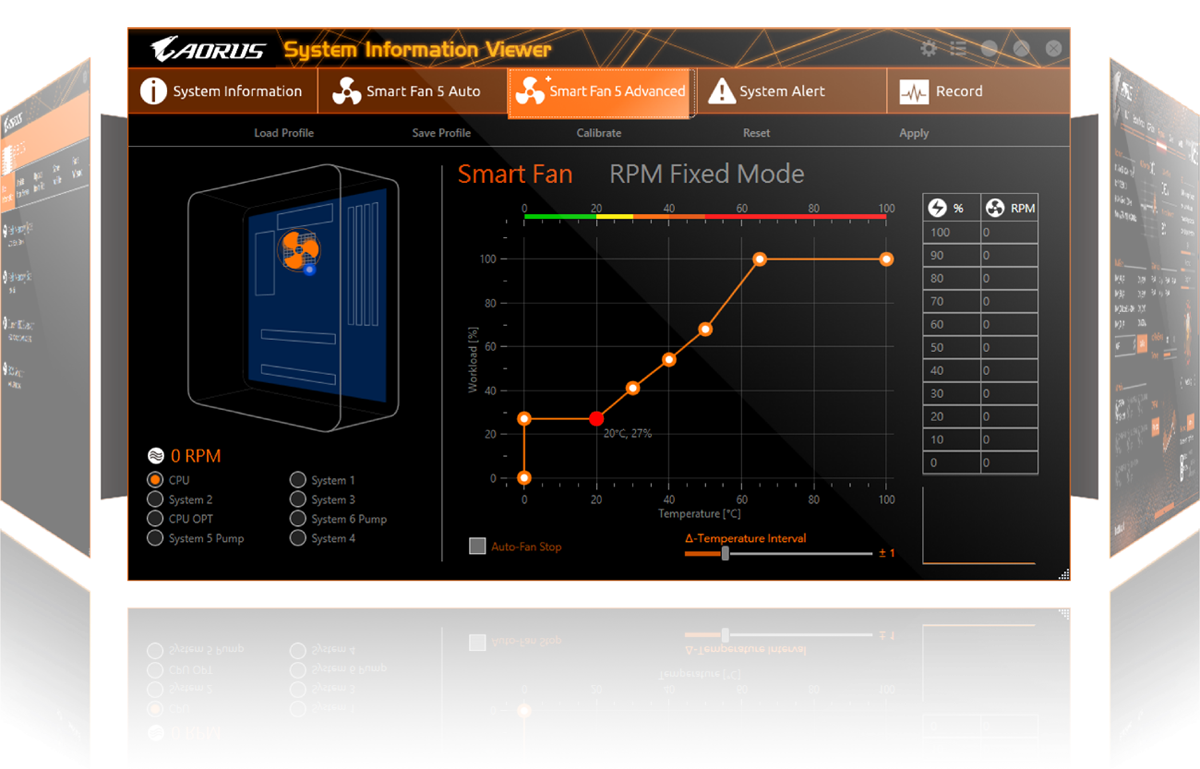Viewport: 1200px width, 769px height.
Task: Open settings via the gear icon
Action: pos(929,49)
